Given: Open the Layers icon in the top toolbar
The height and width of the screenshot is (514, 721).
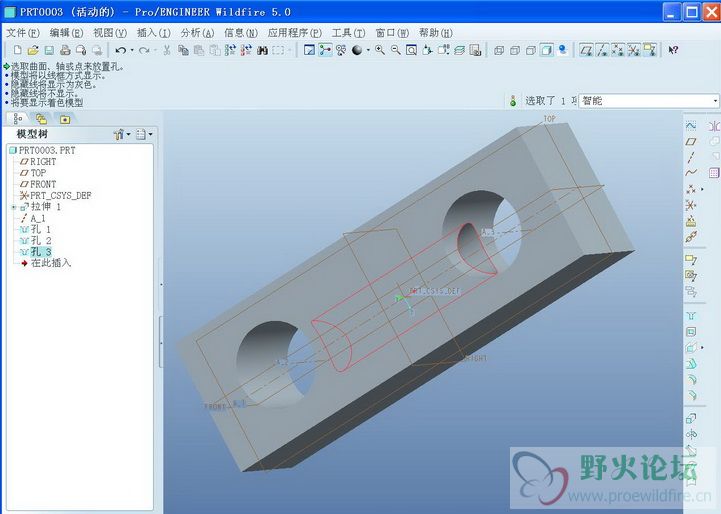Looking at the screenshot, I should [x=459, y=50].
